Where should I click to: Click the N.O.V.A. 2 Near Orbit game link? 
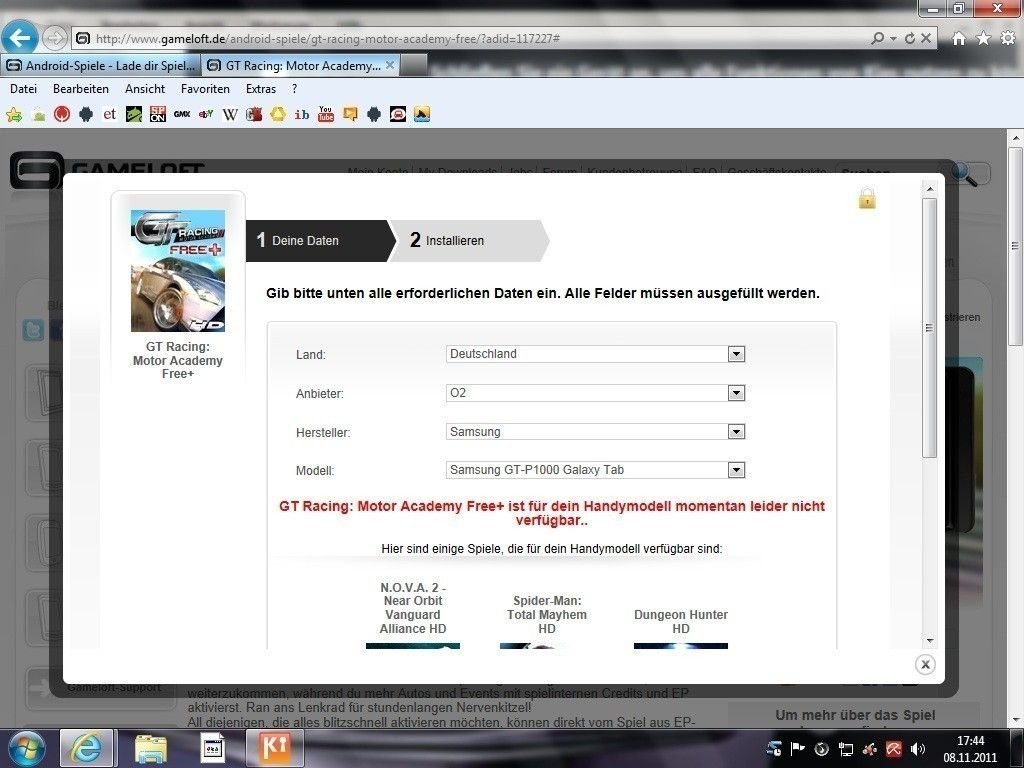click(x=413, y=608)
